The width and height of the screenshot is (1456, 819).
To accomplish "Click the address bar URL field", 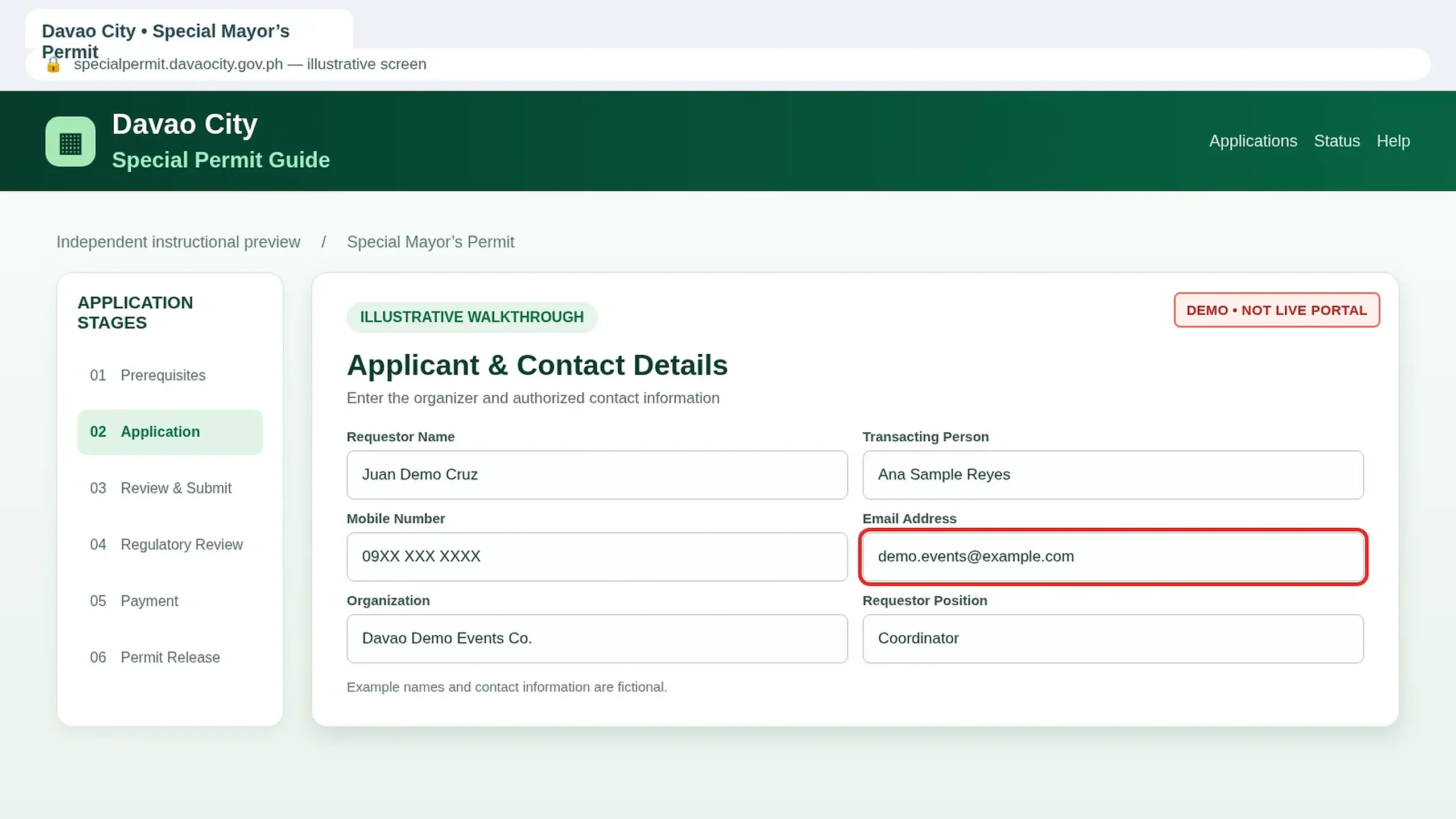I will point(727,64).
